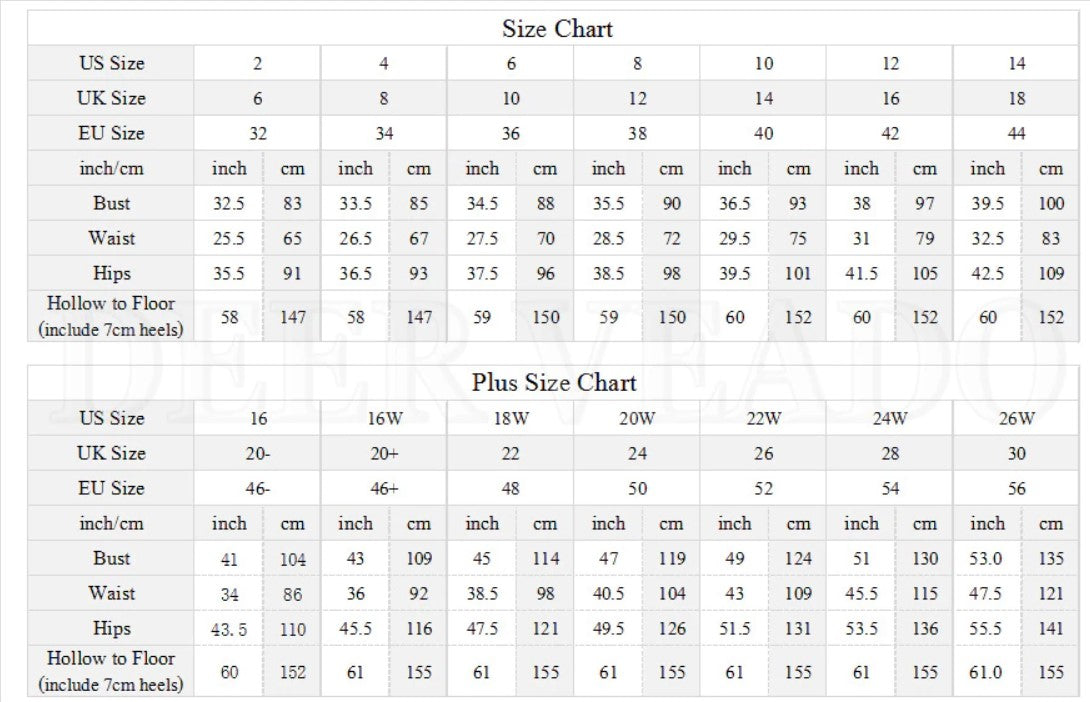The height and width of the screenshot is (702, 1090).
Task: Click hips cm value 109 for US 14
Action: (x=1050, y=274)
